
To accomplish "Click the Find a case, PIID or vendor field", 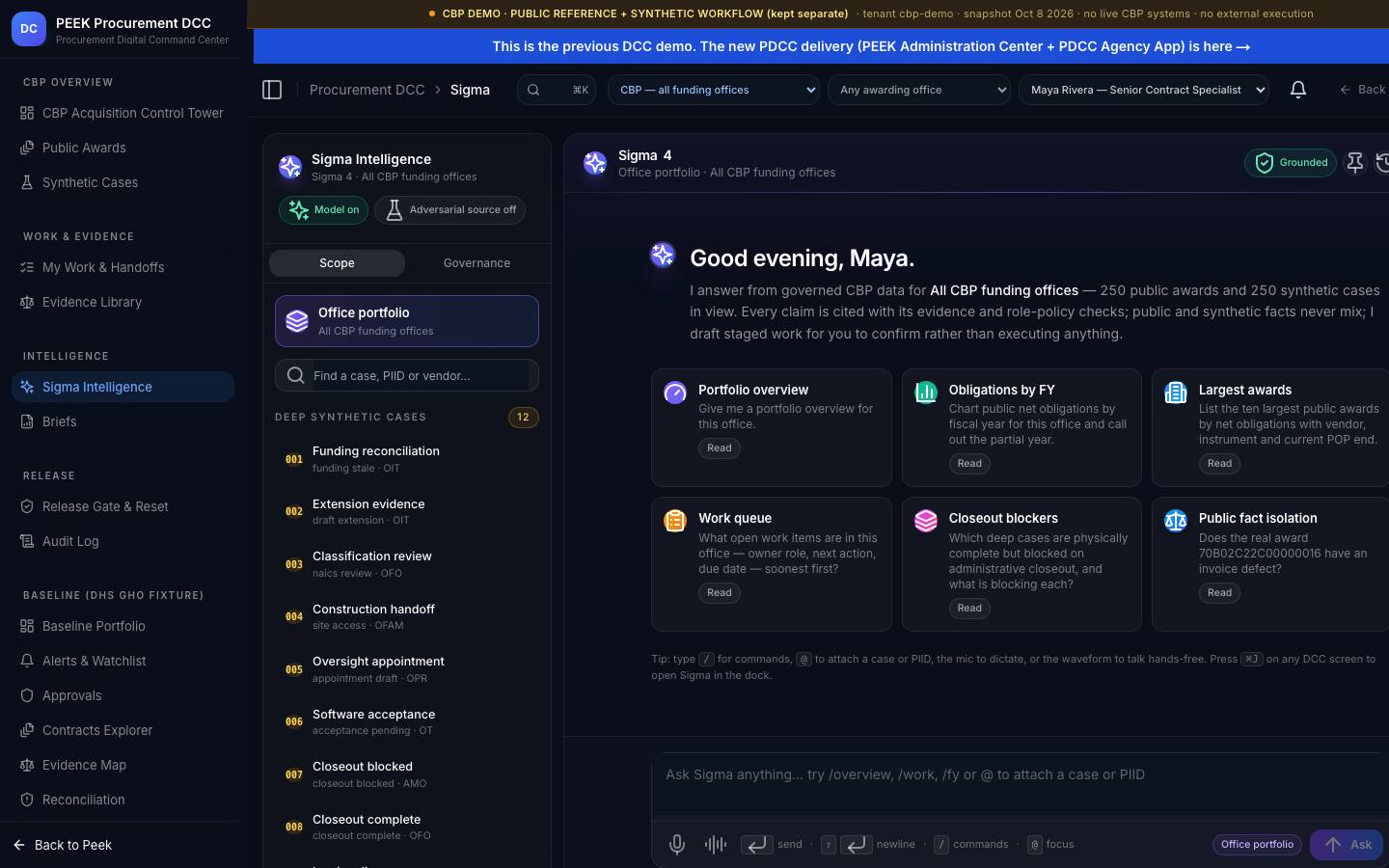I will 407,375.
